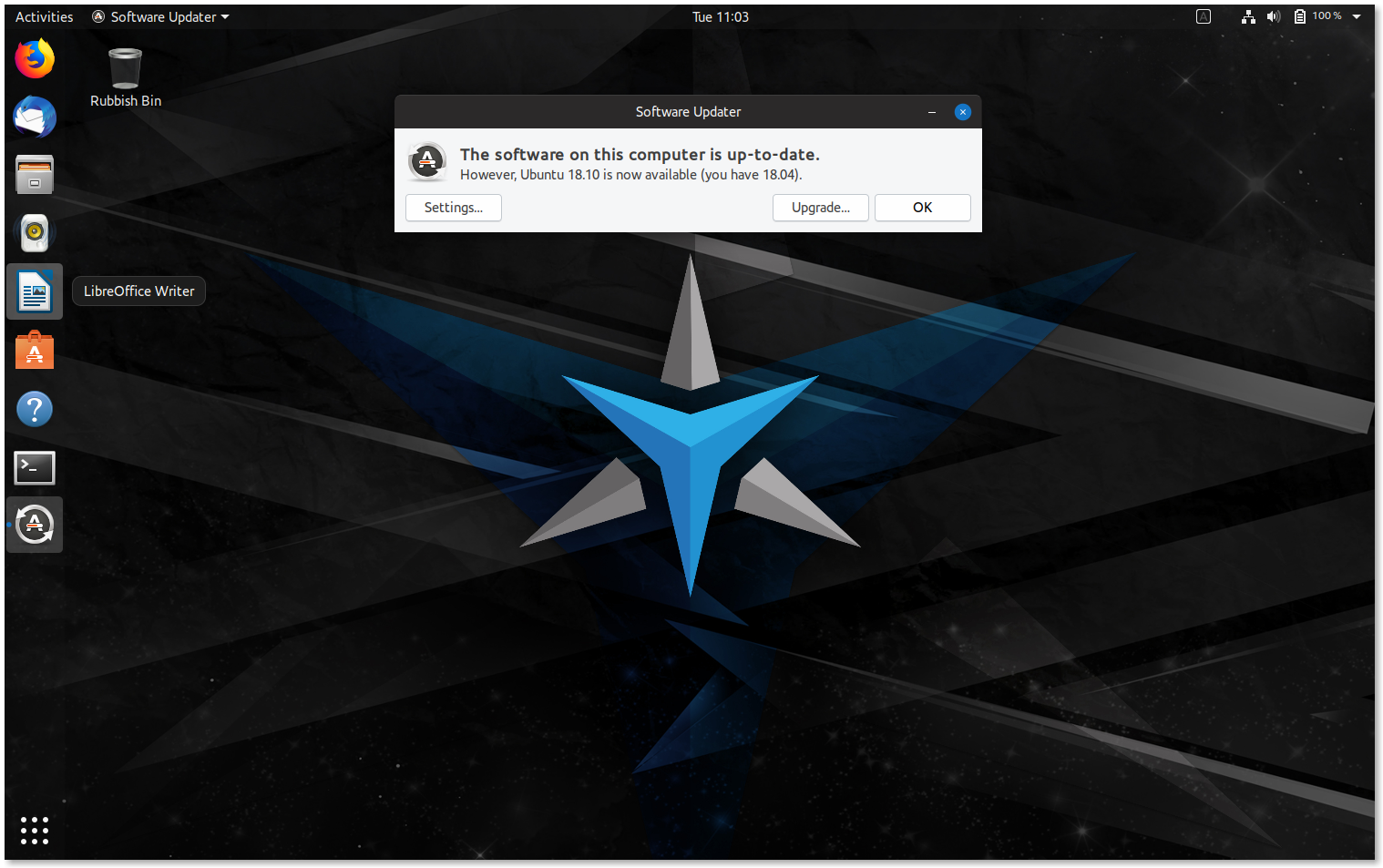Close the Software Updater dialog
1383x868 pixels.
click(963, 112)
